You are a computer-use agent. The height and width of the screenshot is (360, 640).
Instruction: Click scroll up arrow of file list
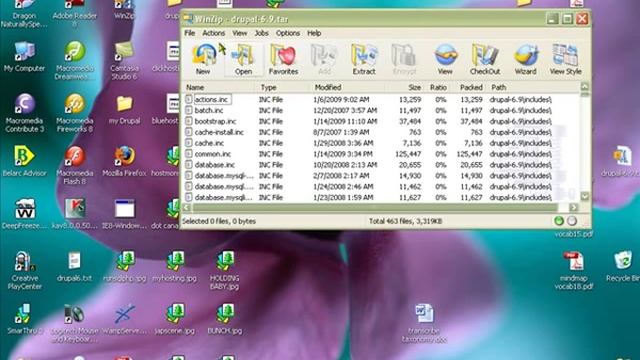tap(584, 87)
